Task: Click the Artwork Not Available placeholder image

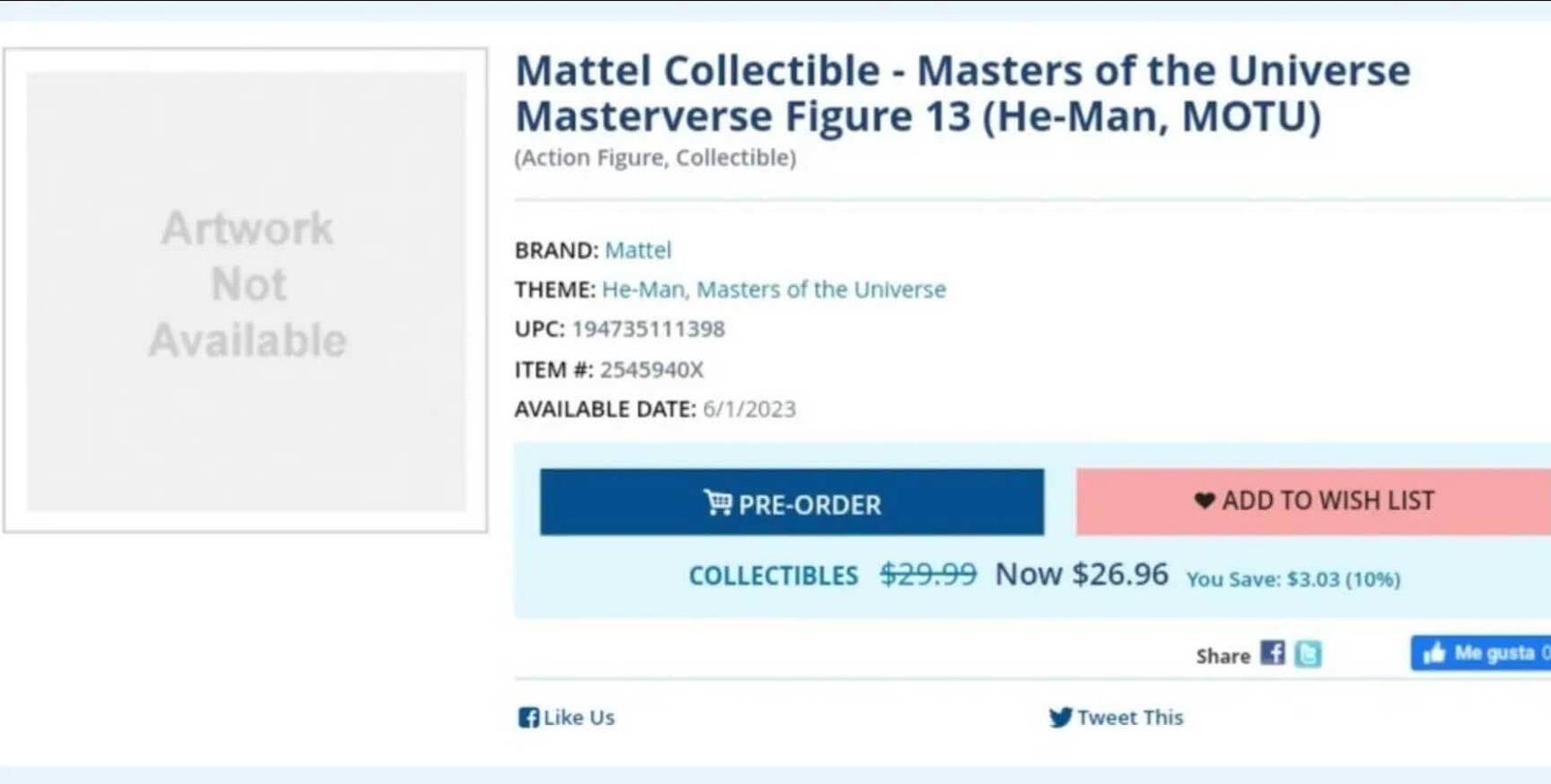Action: coord(246,289)
